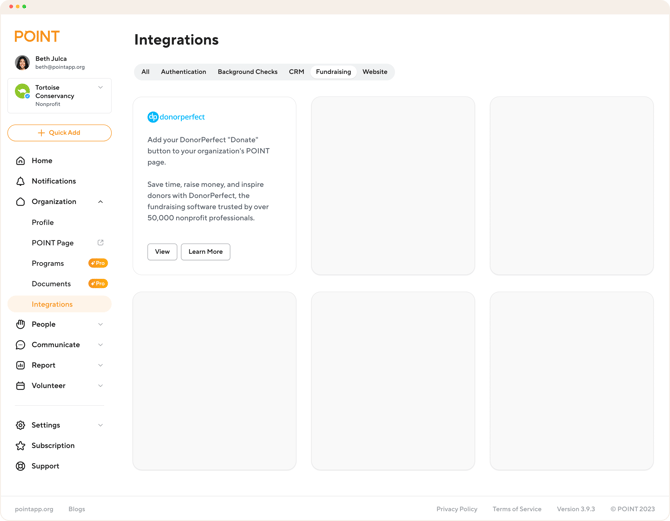The width and height of the screenshot is (670, 521).
Task: Collapse the Organization section chevron
Action: coord(100,202)
